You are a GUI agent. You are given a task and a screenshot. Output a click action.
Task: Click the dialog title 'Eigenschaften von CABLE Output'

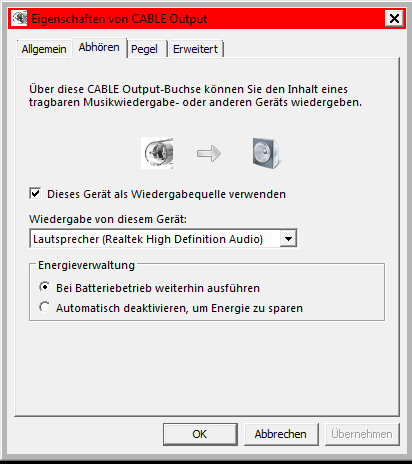pos(119,19)
